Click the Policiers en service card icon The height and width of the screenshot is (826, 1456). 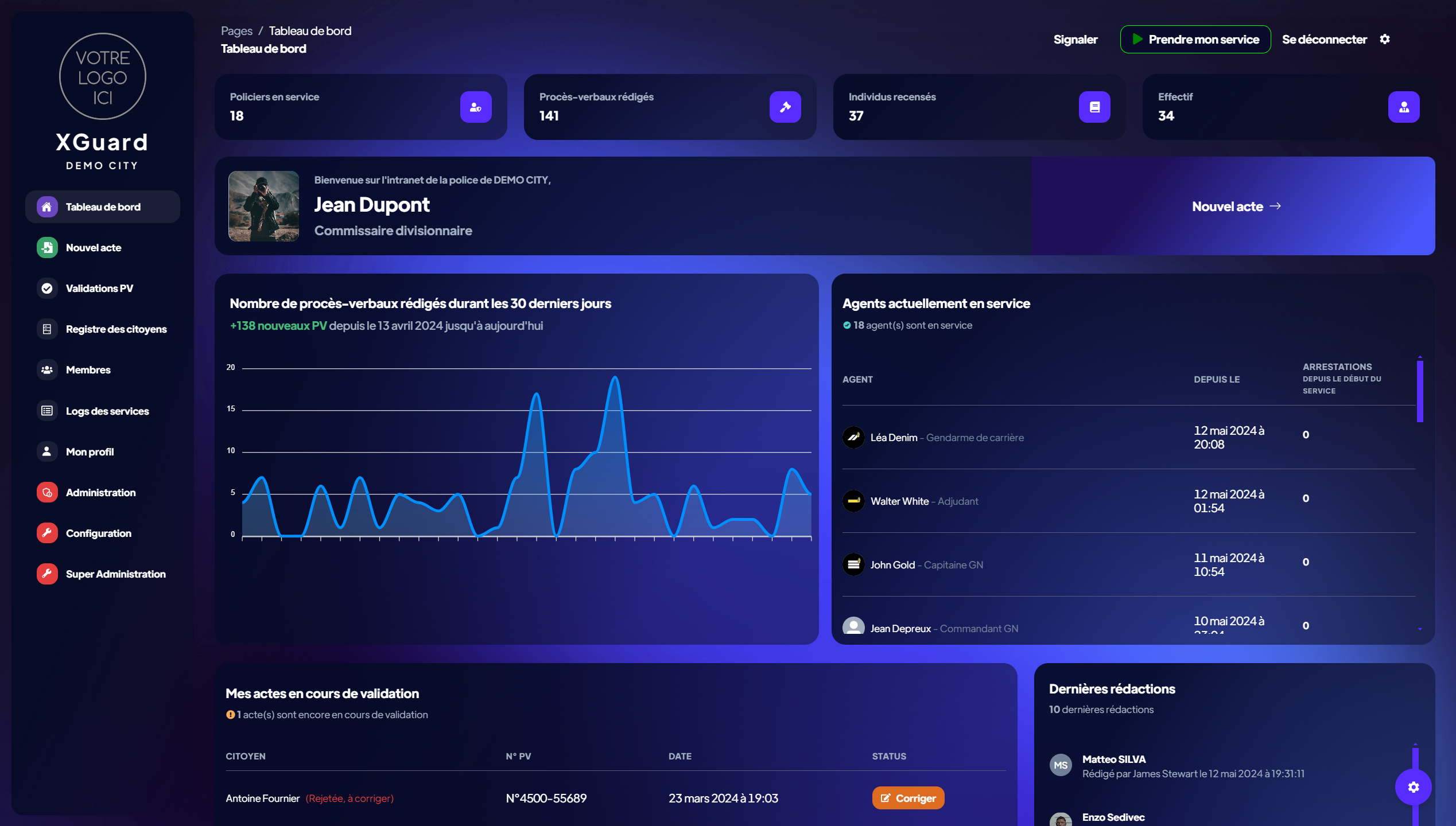[476, 107]
